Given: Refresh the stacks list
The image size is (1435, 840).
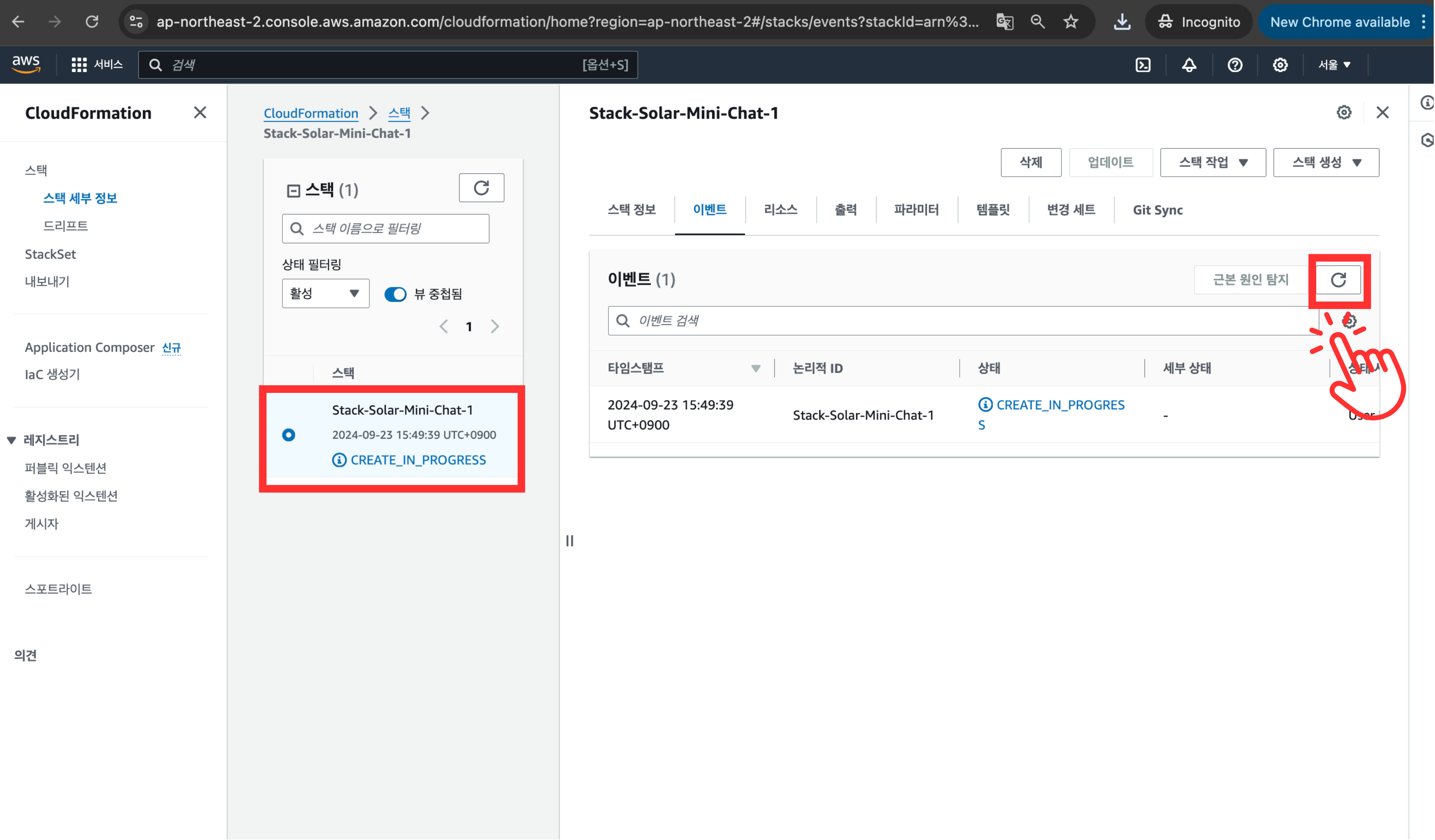Looking at the screenshot, I should [x=482, y=188].
